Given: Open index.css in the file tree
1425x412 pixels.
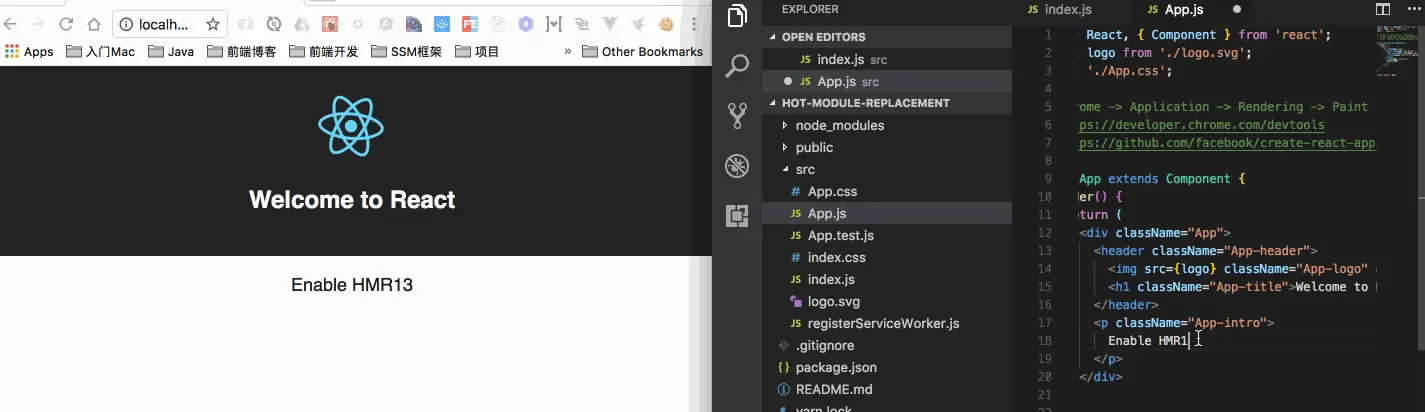Looking at the screenshot, I should pos(887,257).
